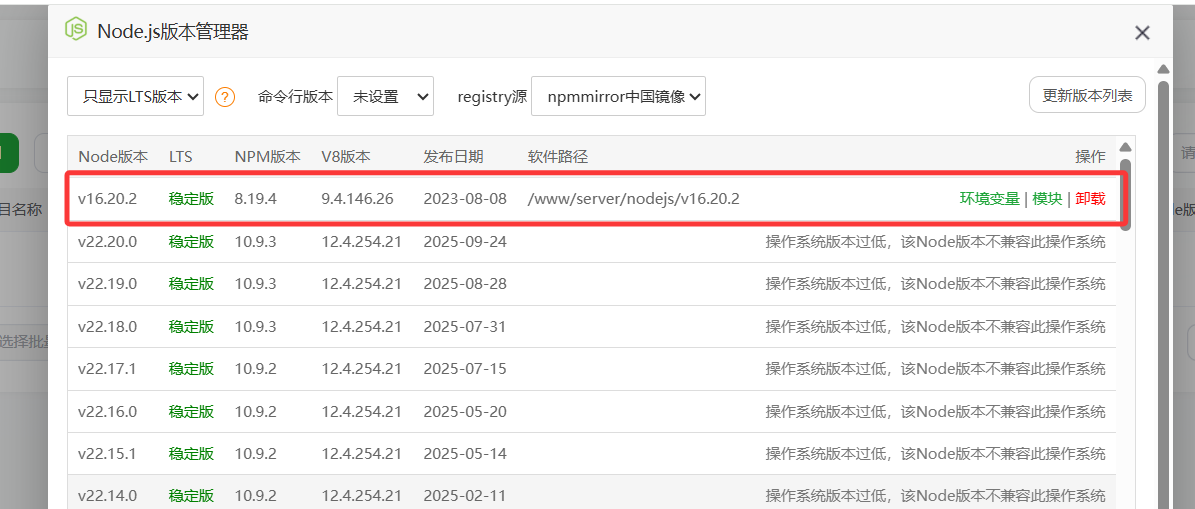The height and width of the screenshot is (509, 1195).
Task: Click release date 2023-08-08
Action: pyautogui.click(x=465, y=199)
